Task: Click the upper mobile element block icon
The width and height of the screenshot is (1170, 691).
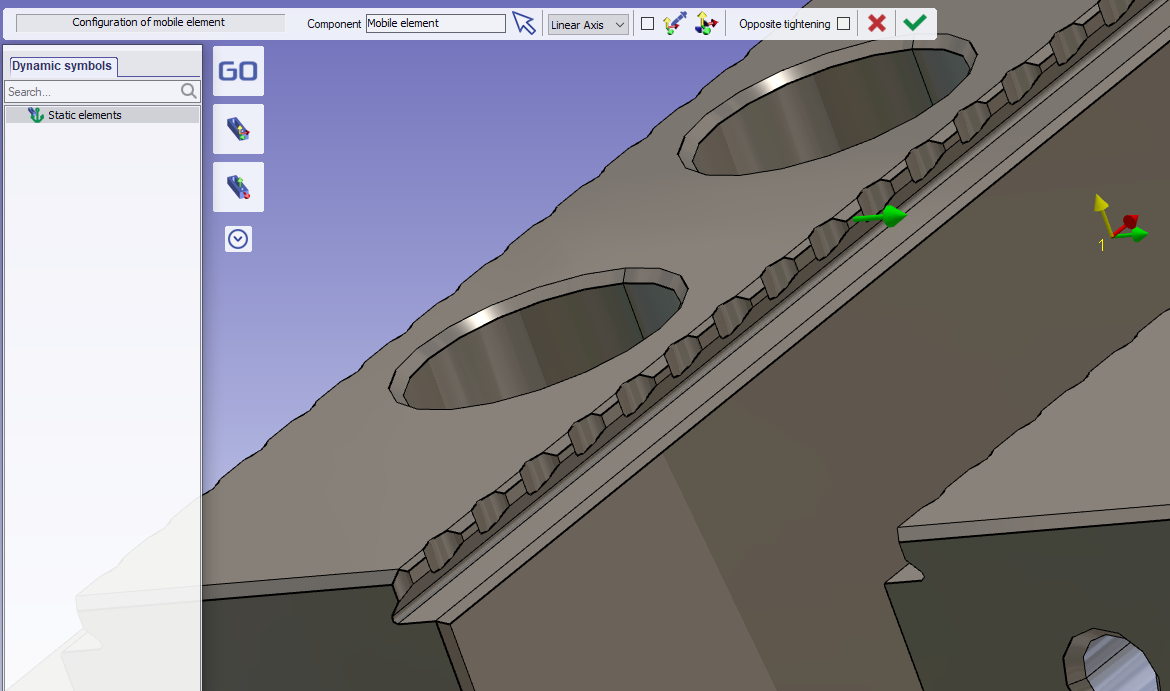Action: click(x=238, y=129)
